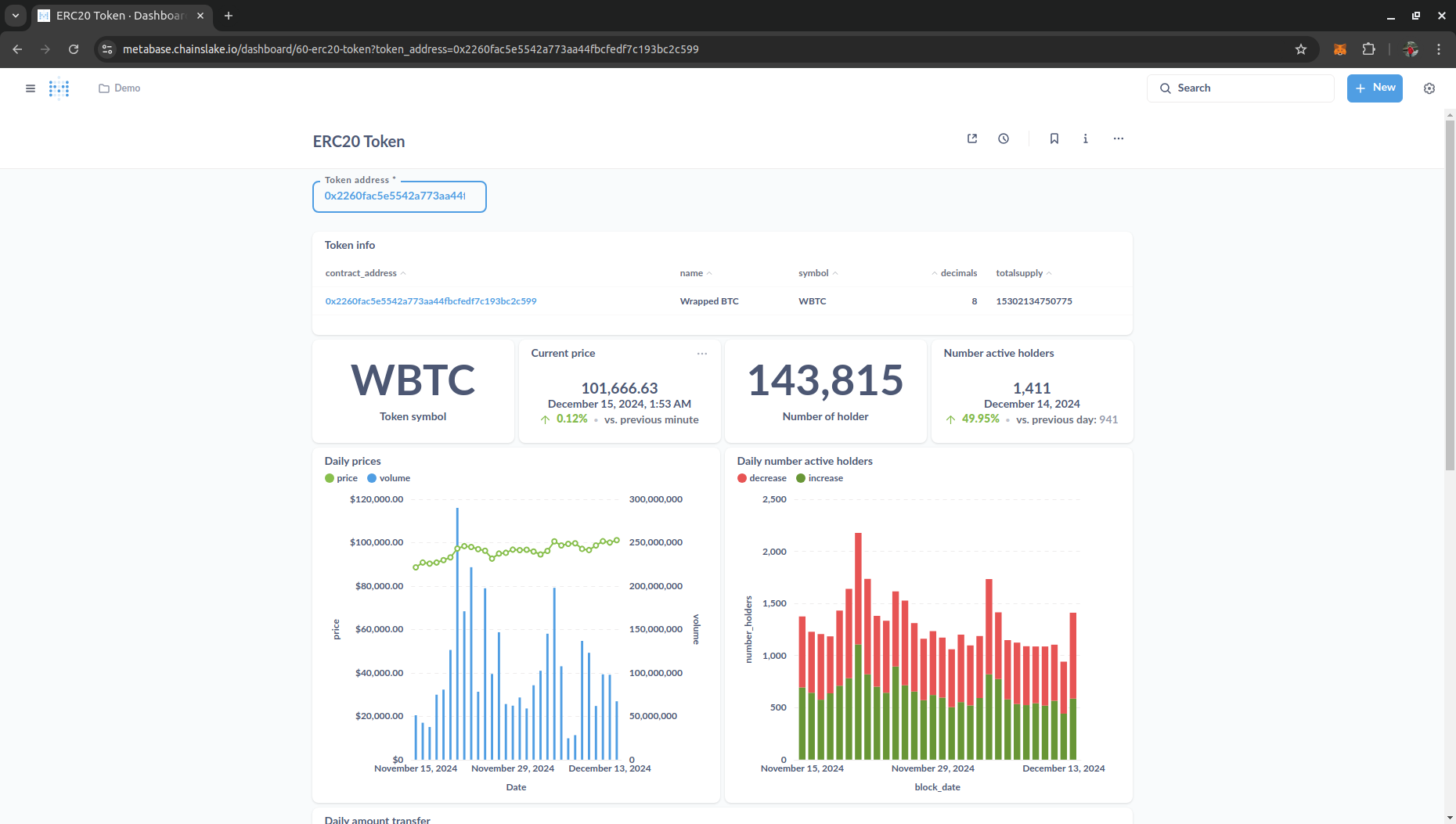Screen dimensions: 1456x824
Task: Click the 101,666.63 price value
Action: (x=619, y=388)
